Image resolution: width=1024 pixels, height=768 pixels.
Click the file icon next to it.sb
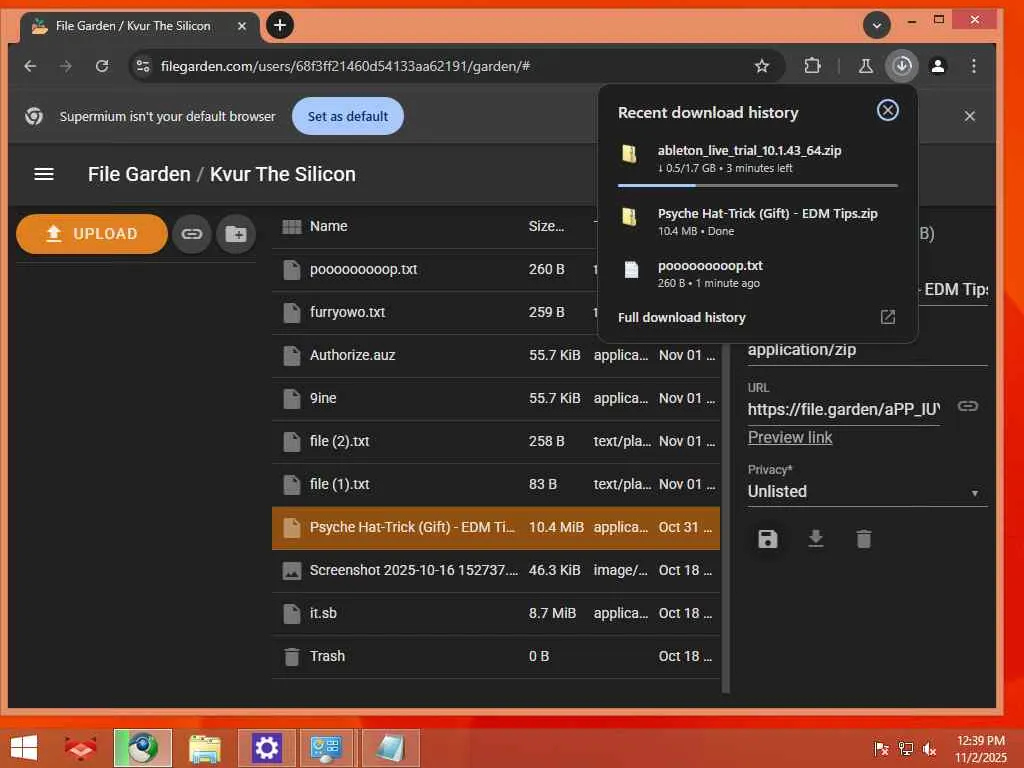pos(291,613)
